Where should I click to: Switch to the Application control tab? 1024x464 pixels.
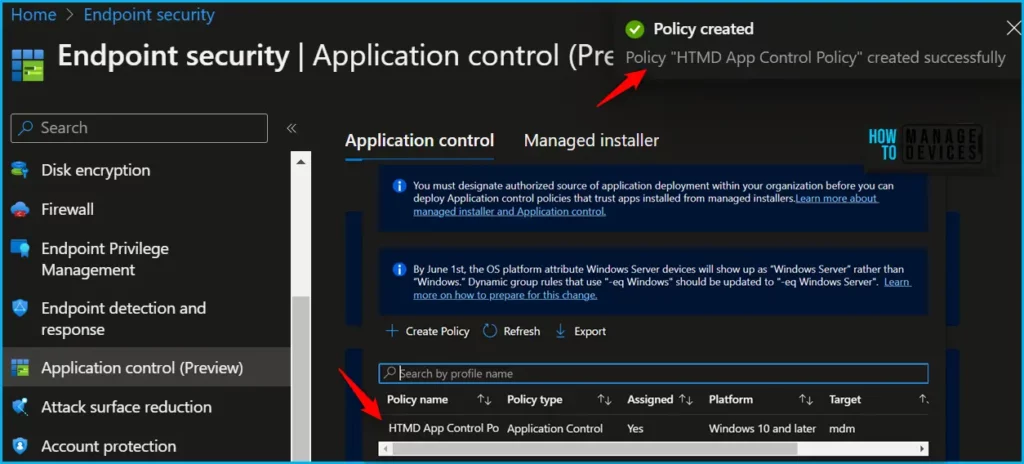(x=419, y=141)
